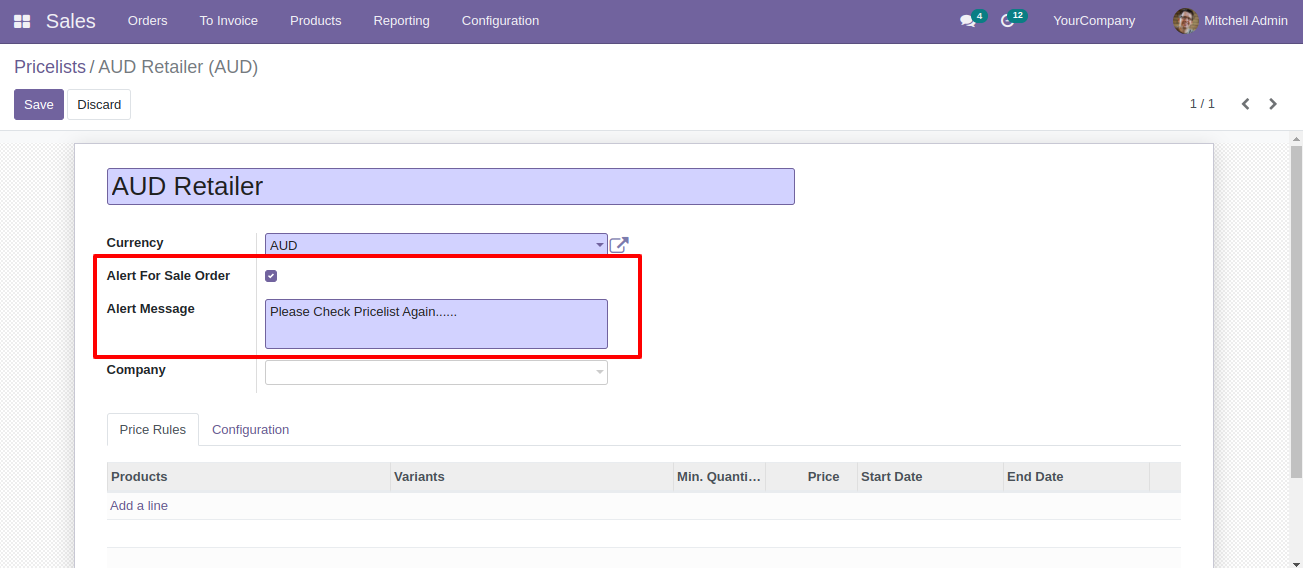
Task: Click Mitchell Admin avatar picture
Action: click(1185, 21)
